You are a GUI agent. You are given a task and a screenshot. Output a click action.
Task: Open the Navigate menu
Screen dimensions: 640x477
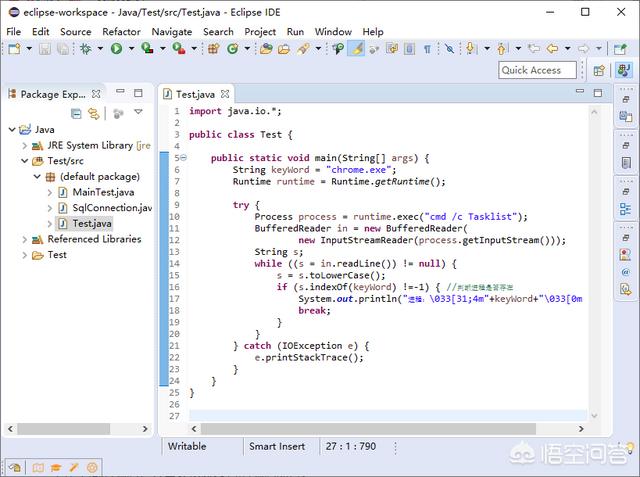(172, 32)
